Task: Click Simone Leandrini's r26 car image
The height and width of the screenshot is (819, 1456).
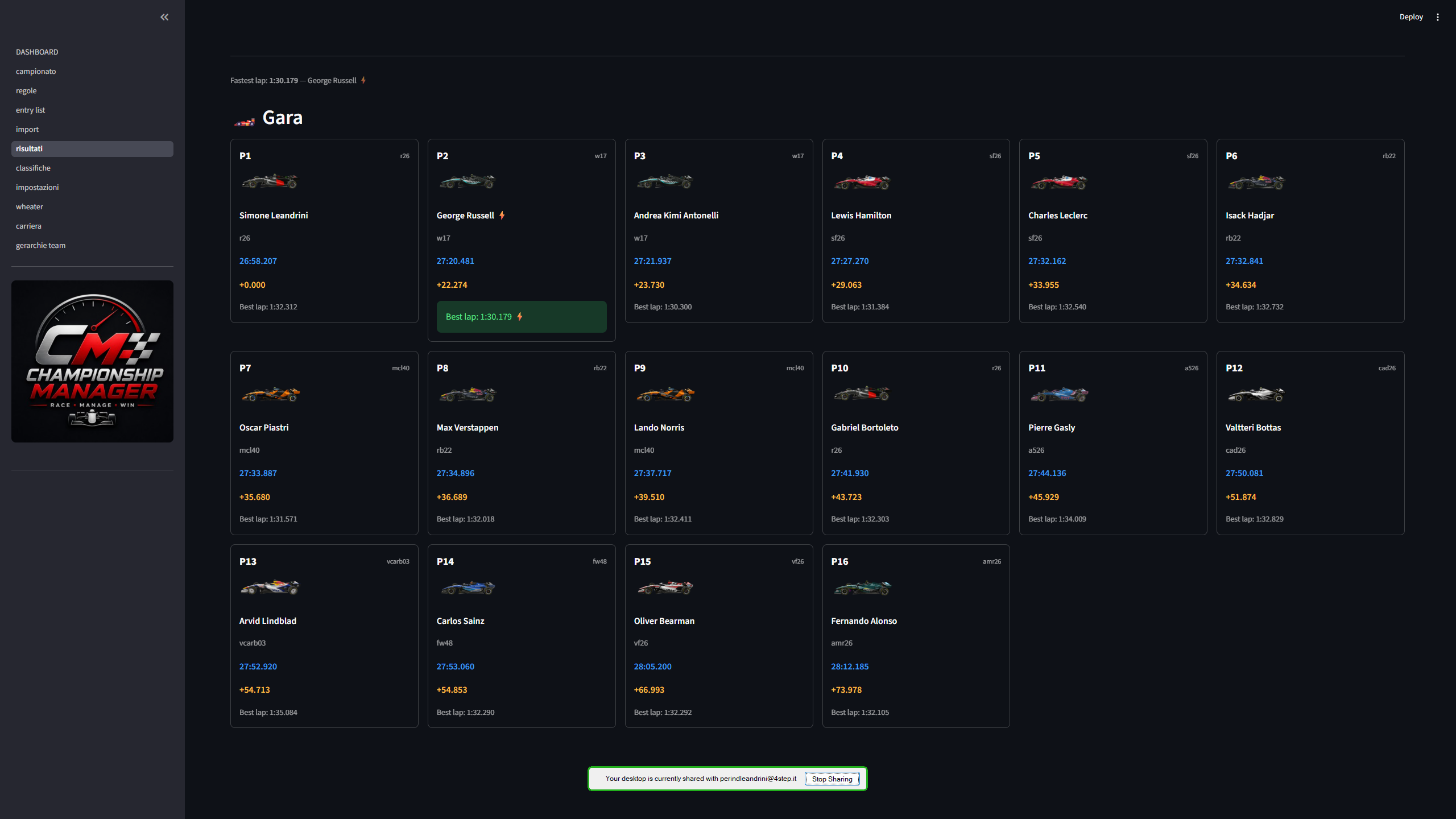Action: pyautogui.click(x=269, y=181)
